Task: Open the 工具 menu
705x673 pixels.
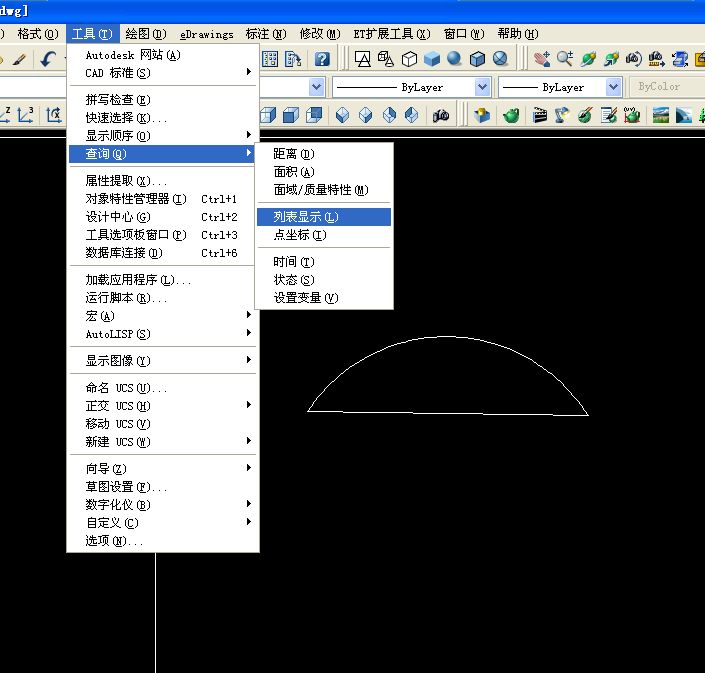Action: (x=92, y=34)
